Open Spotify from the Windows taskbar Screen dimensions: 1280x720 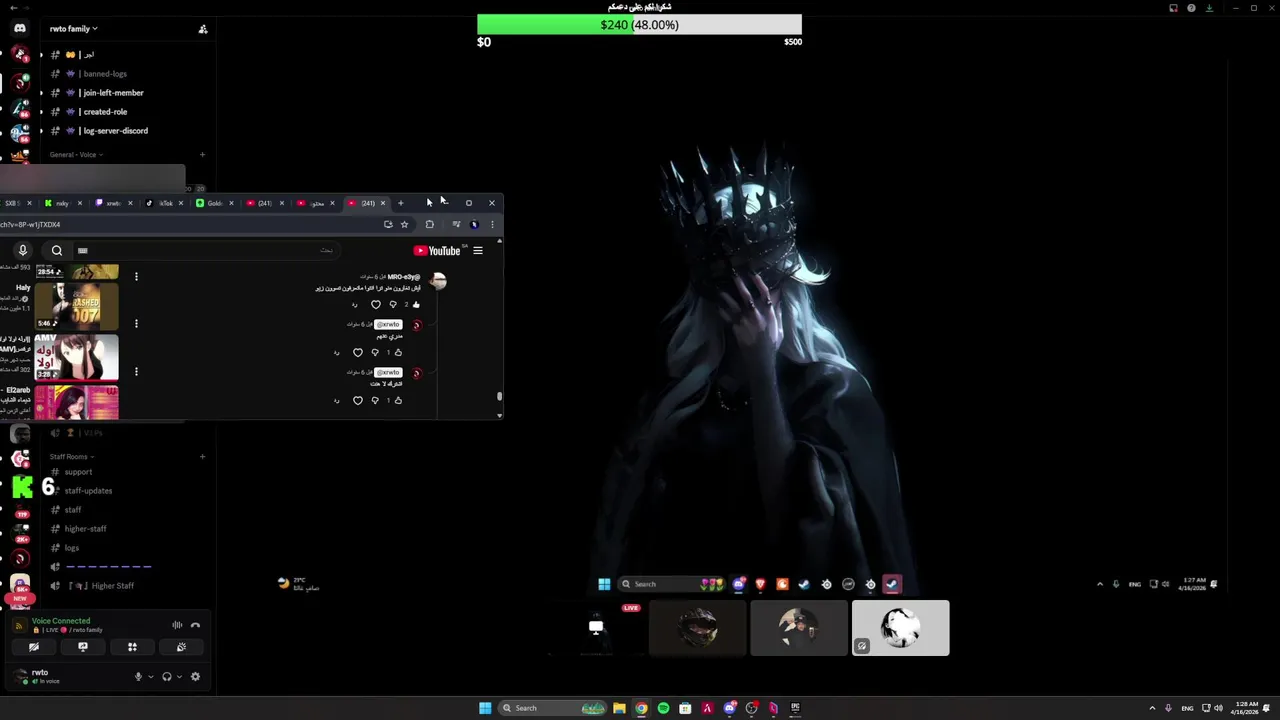point(663,708)
